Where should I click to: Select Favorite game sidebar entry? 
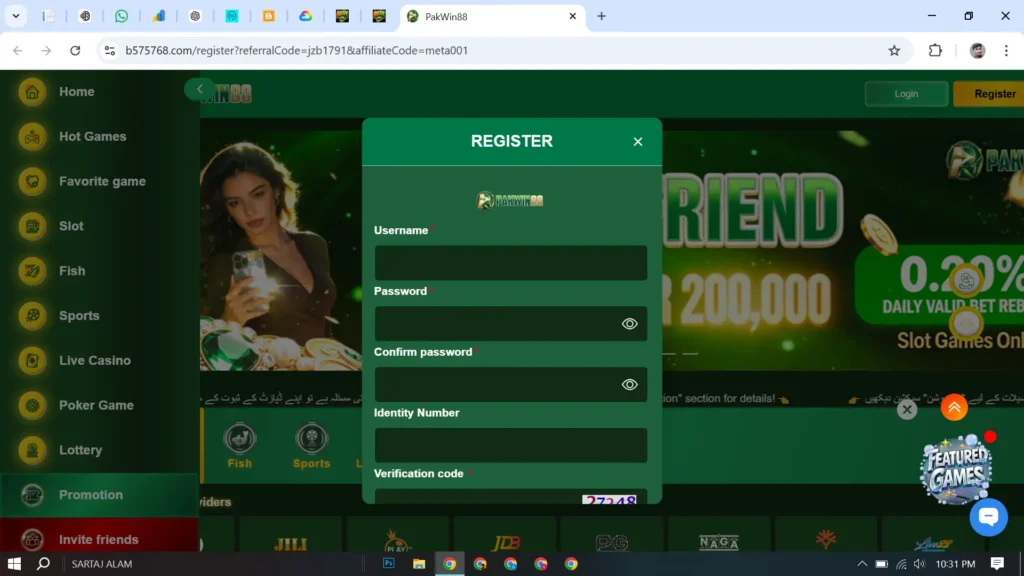tap(98, 181)
